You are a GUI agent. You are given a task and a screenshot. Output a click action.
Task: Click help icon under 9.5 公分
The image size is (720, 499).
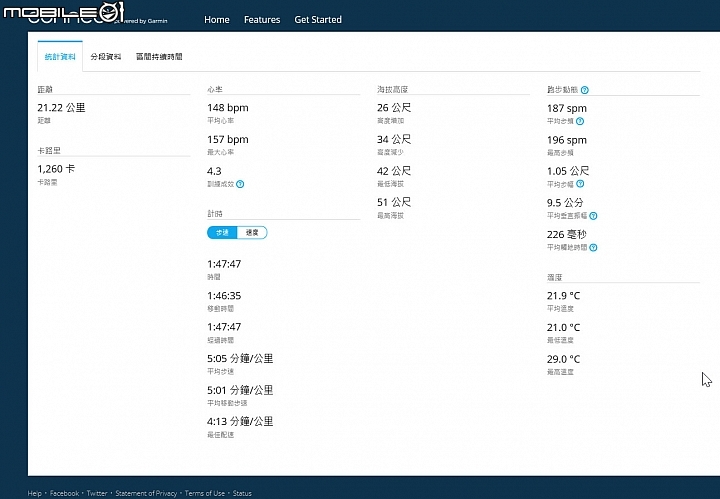click(x=593, y=216)
